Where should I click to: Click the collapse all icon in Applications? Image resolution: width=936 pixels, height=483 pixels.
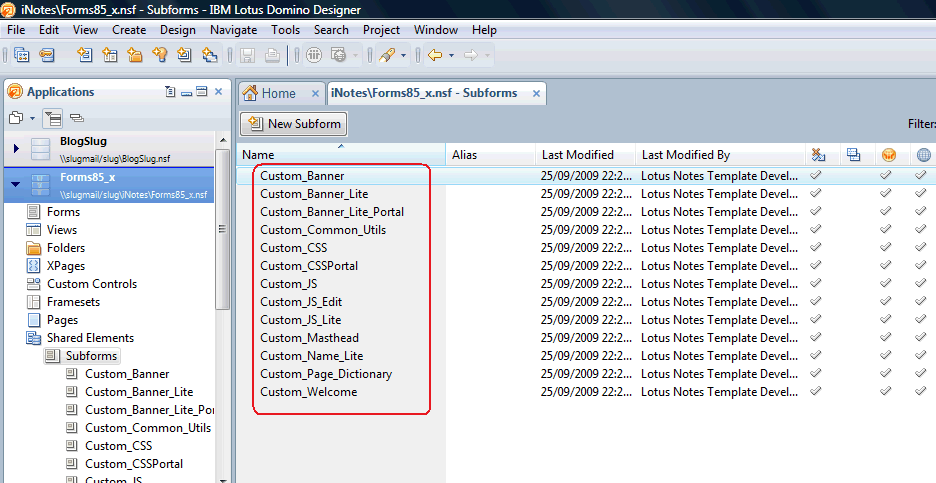click(x=76, y=118)
